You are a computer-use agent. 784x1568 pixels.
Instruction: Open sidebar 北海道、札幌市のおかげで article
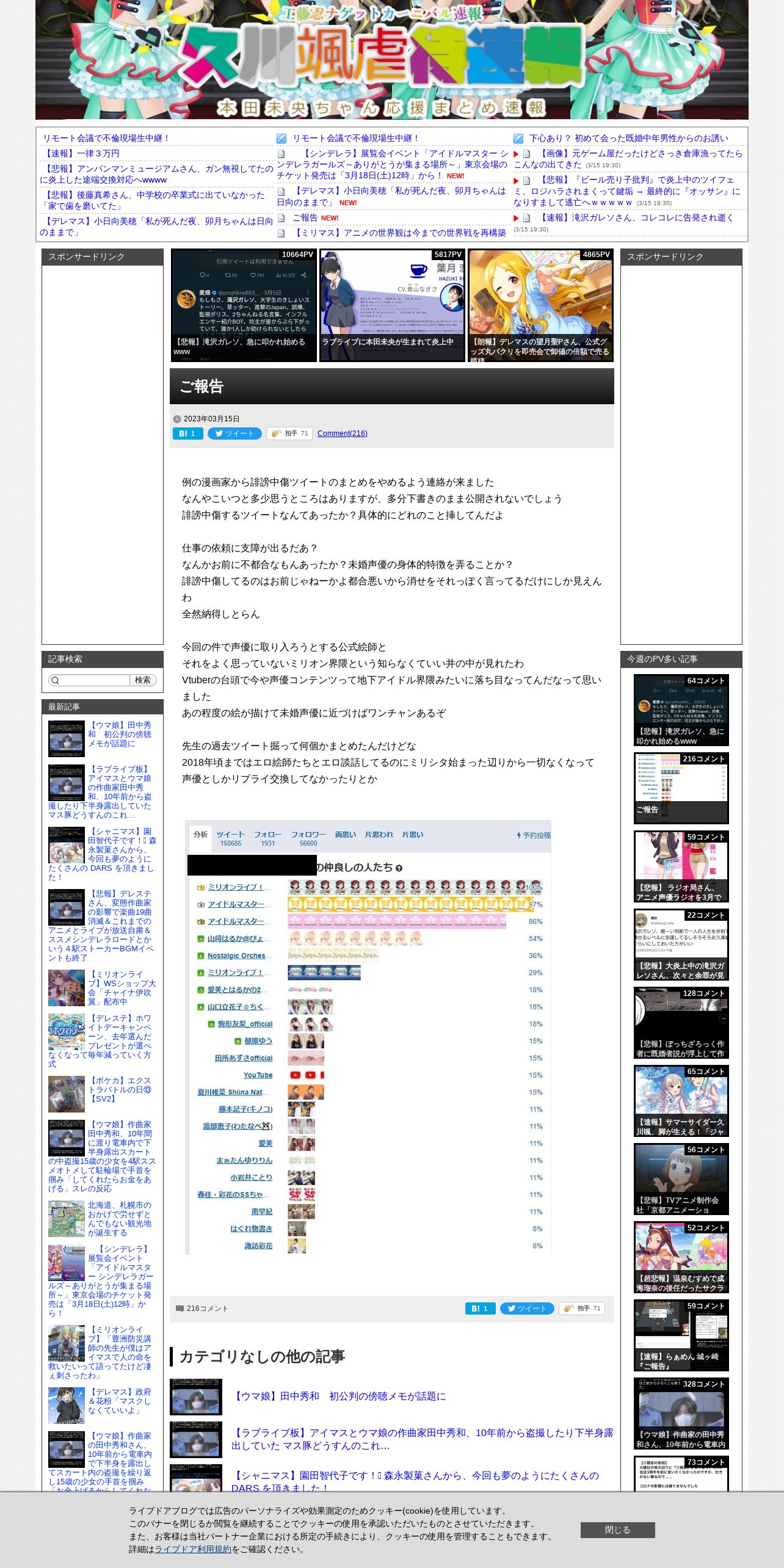(x=120, y=1219)
